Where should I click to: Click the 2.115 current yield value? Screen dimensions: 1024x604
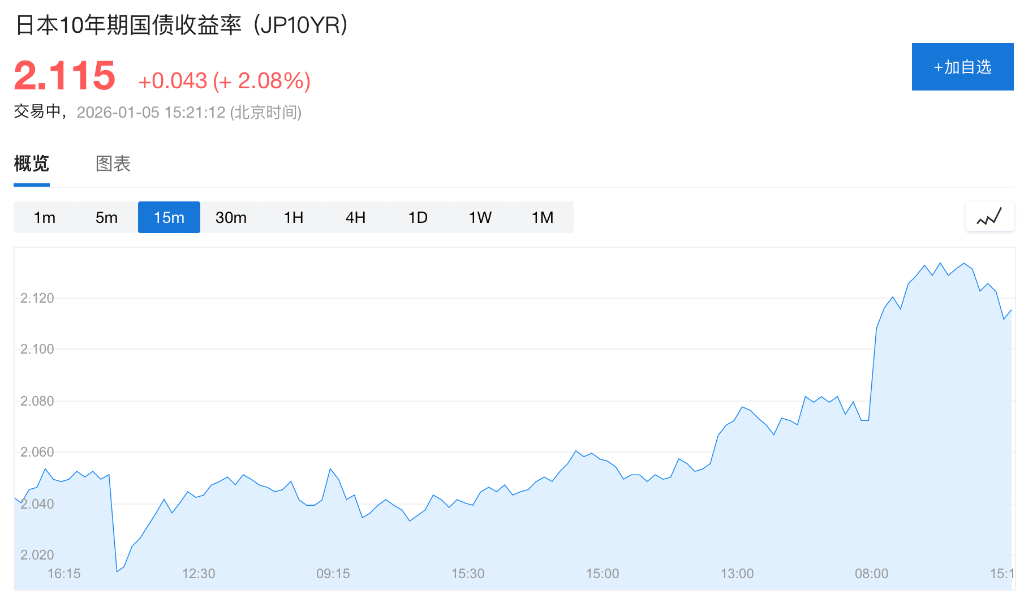coord(65,77)
